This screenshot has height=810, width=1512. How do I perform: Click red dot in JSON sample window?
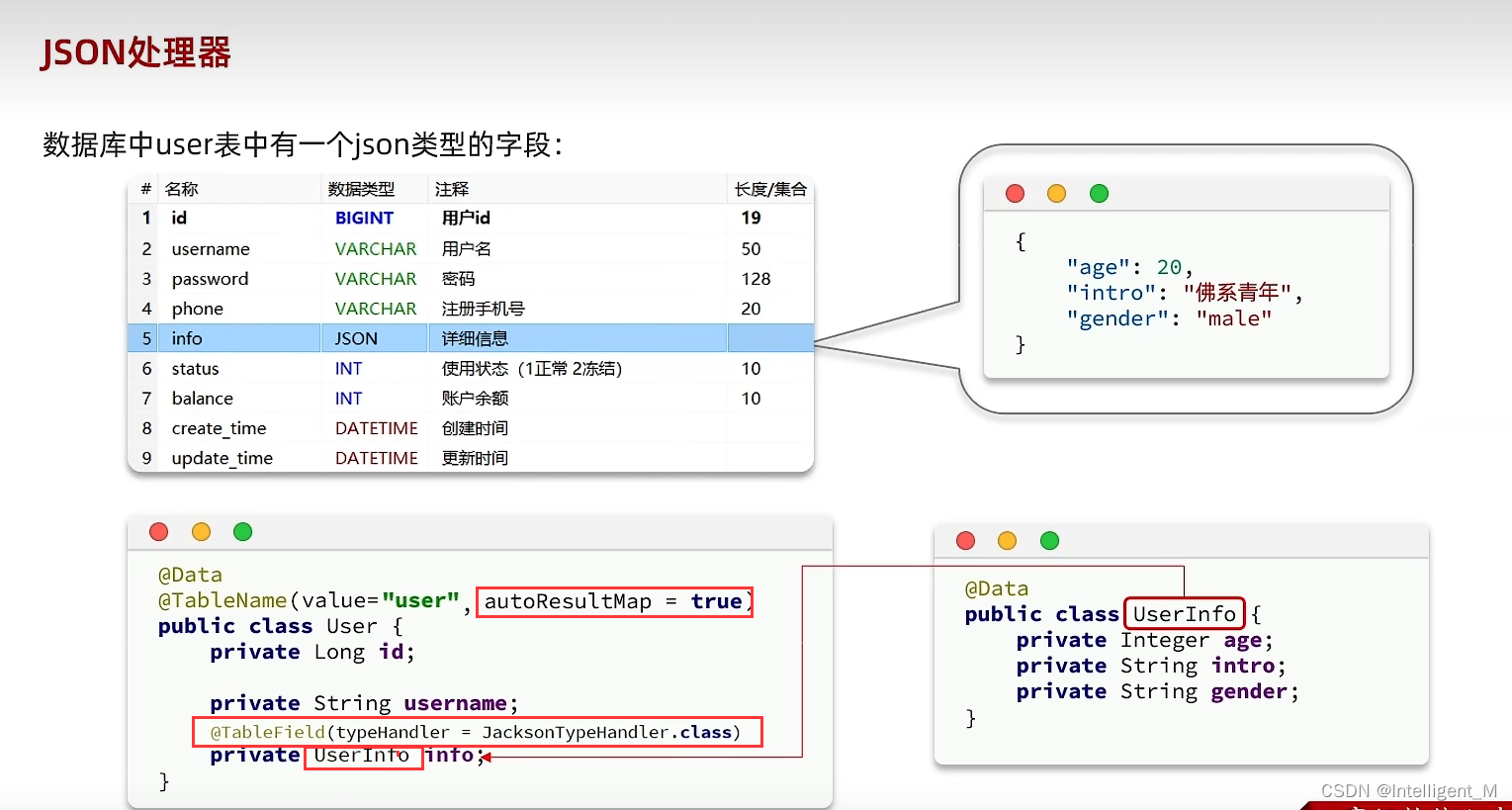pyautogui.click(x=1015, y=194)
